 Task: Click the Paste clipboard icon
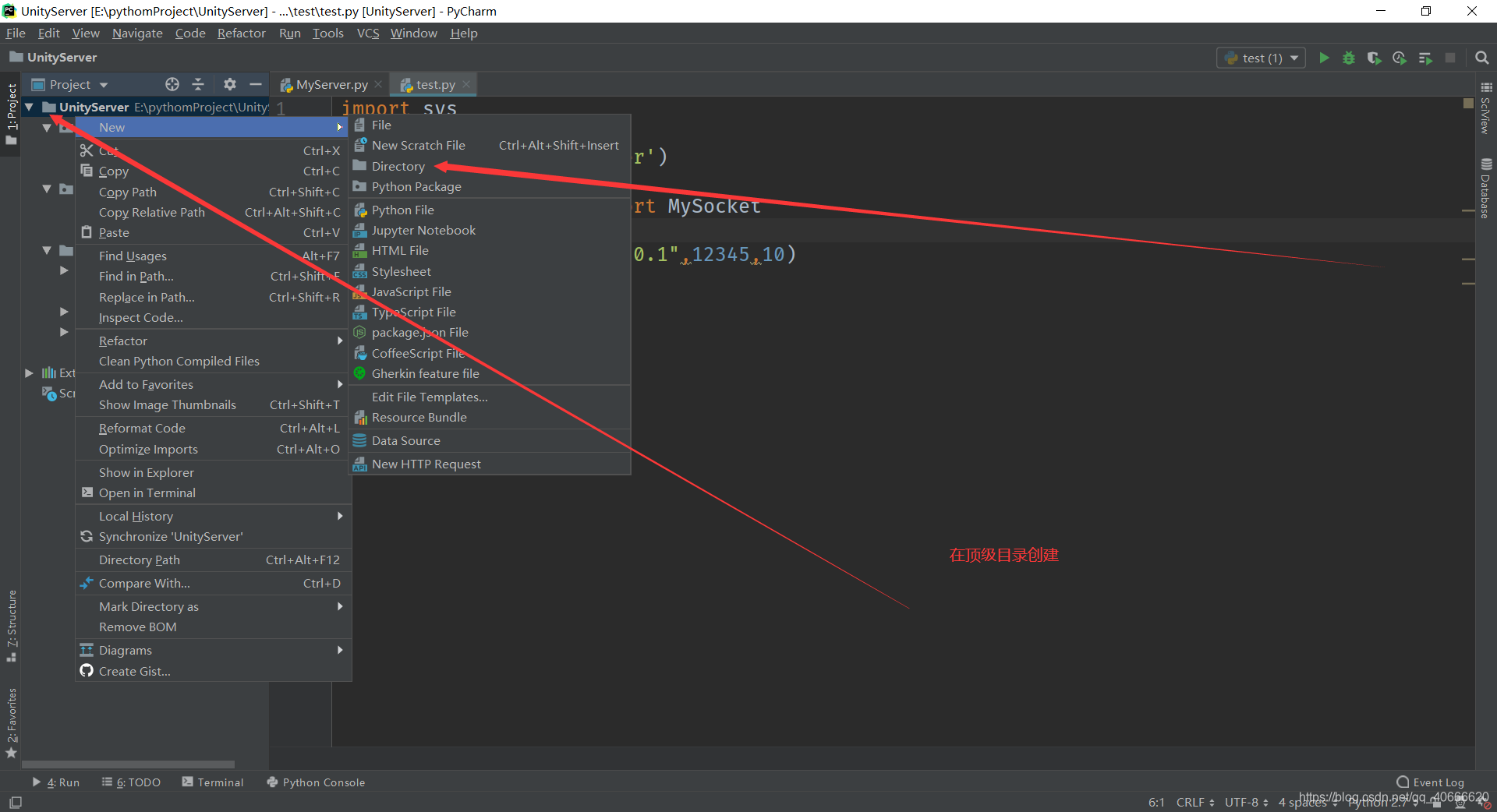click(x=87, y=232)
